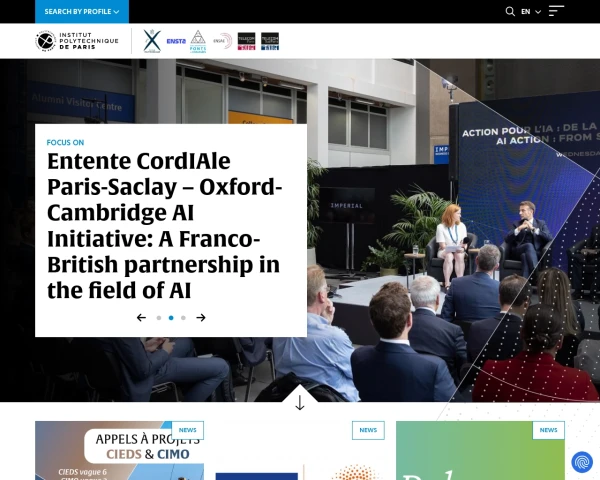Select the third carousel dot
This screenshot has height=480, width=600.
(183, 318)
